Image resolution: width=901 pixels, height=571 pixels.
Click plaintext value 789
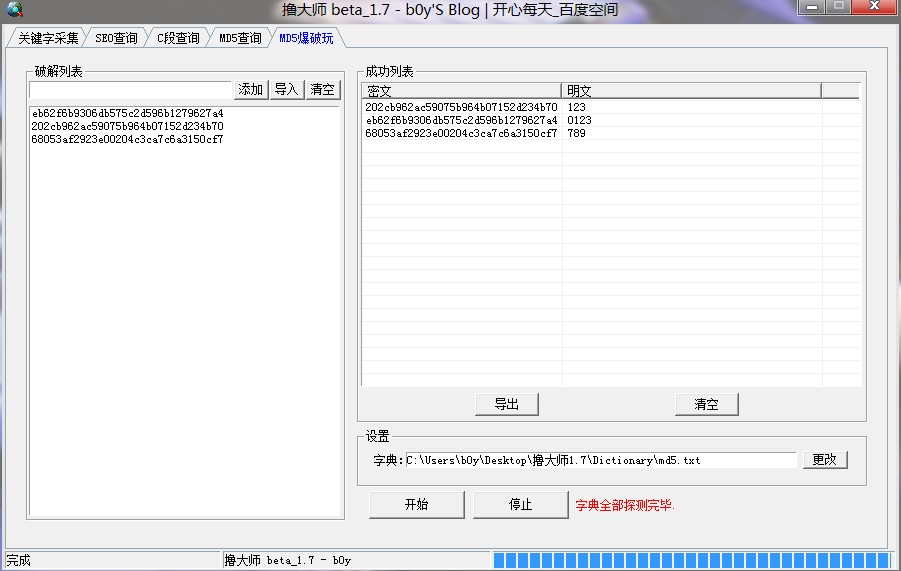576,133
